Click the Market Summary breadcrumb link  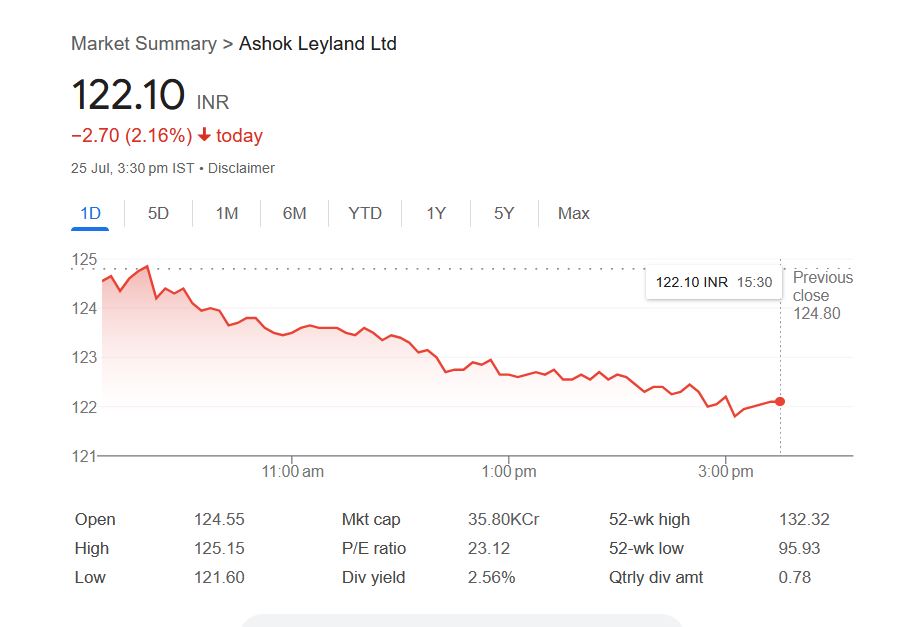point(143,44)
